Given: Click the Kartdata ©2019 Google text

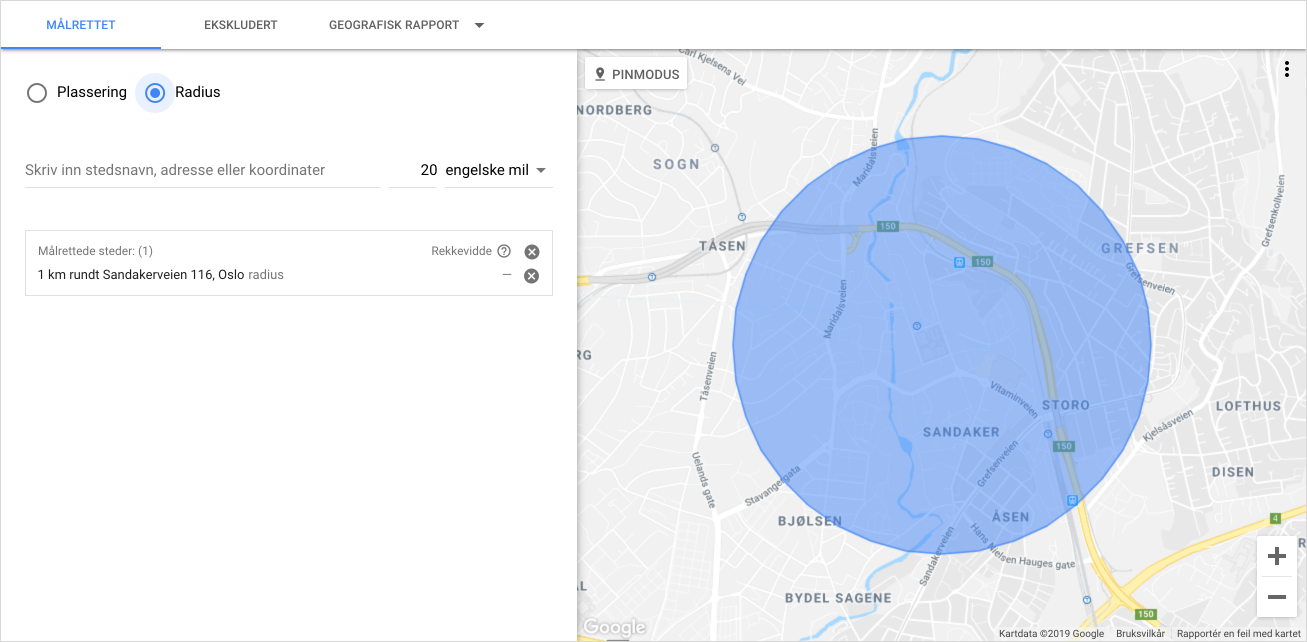Looking at the screenshot, I should tap(1051, 634).
